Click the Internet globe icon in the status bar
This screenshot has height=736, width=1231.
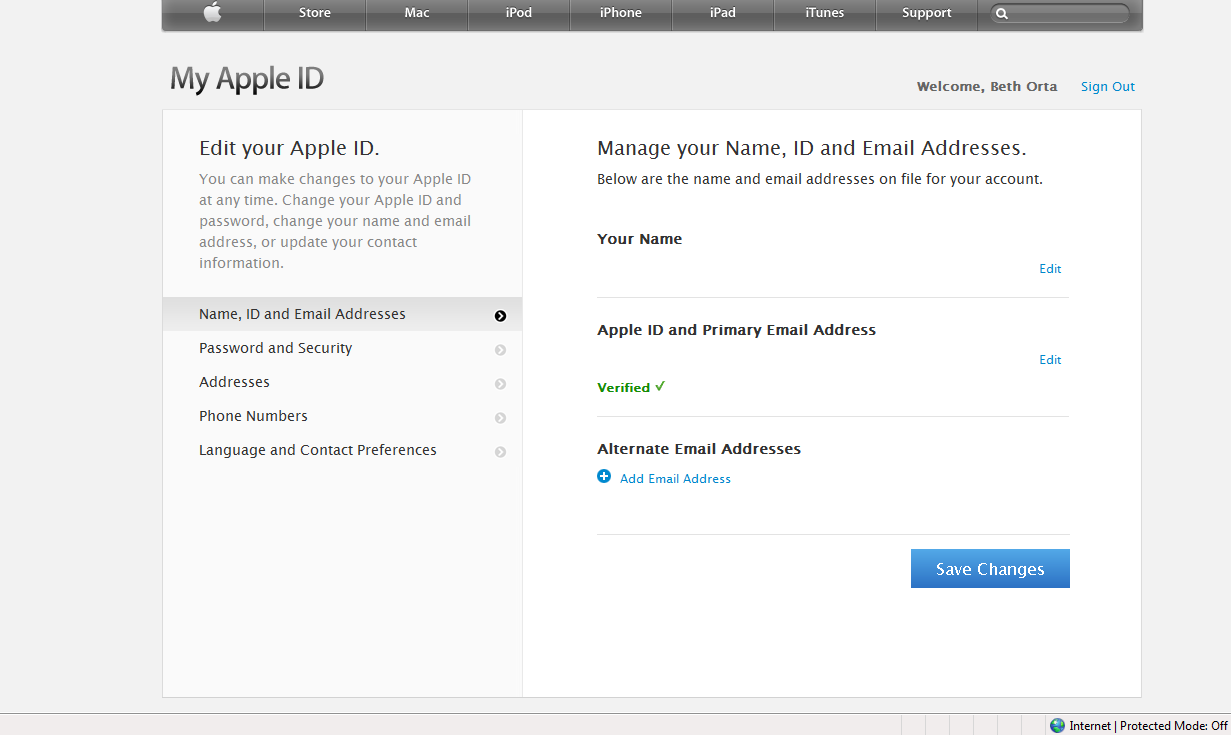tap(1057, 725)
